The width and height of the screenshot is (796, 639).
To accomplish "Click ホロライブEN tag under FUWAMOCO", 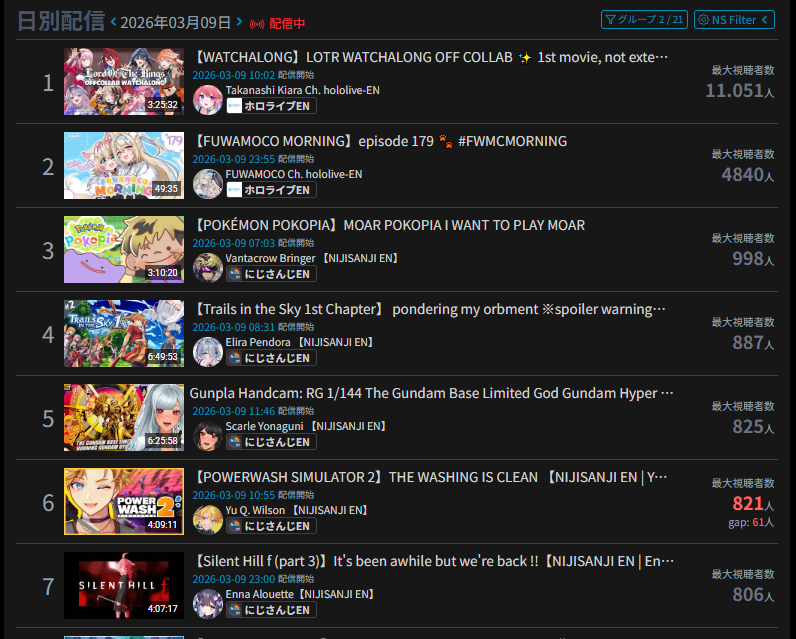I will 271,190.
